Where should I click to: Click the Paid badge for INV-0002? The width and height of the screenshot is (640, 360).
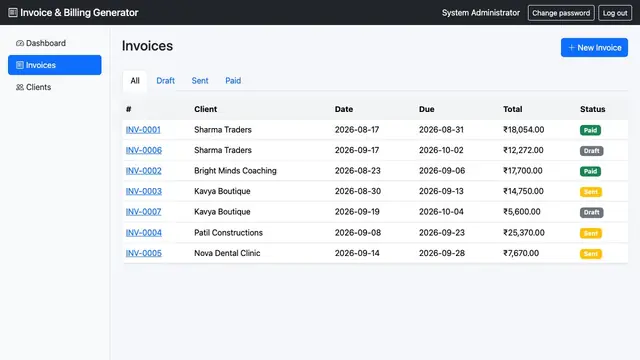pos(590,171)
